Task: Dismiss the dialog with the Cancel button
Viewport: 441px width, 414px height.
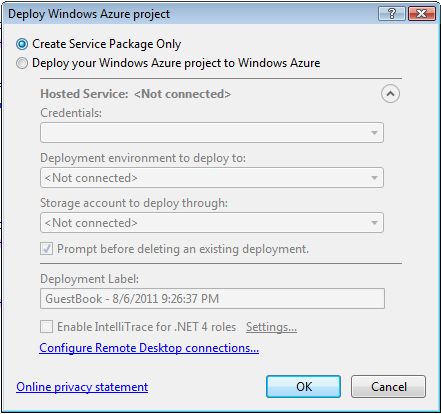Action: pyautogui.click(x=388, y=387)
